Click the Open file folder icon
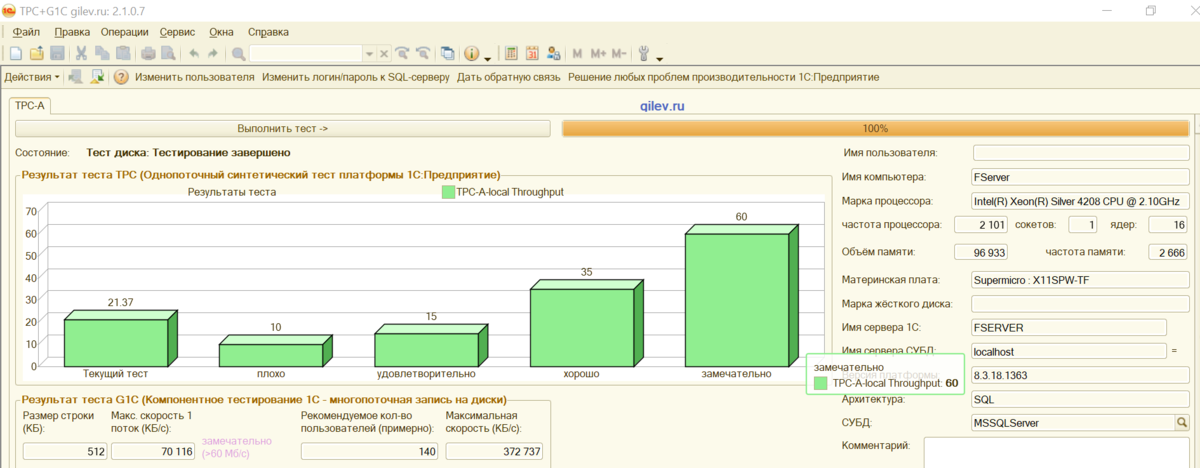 (37, 53)
